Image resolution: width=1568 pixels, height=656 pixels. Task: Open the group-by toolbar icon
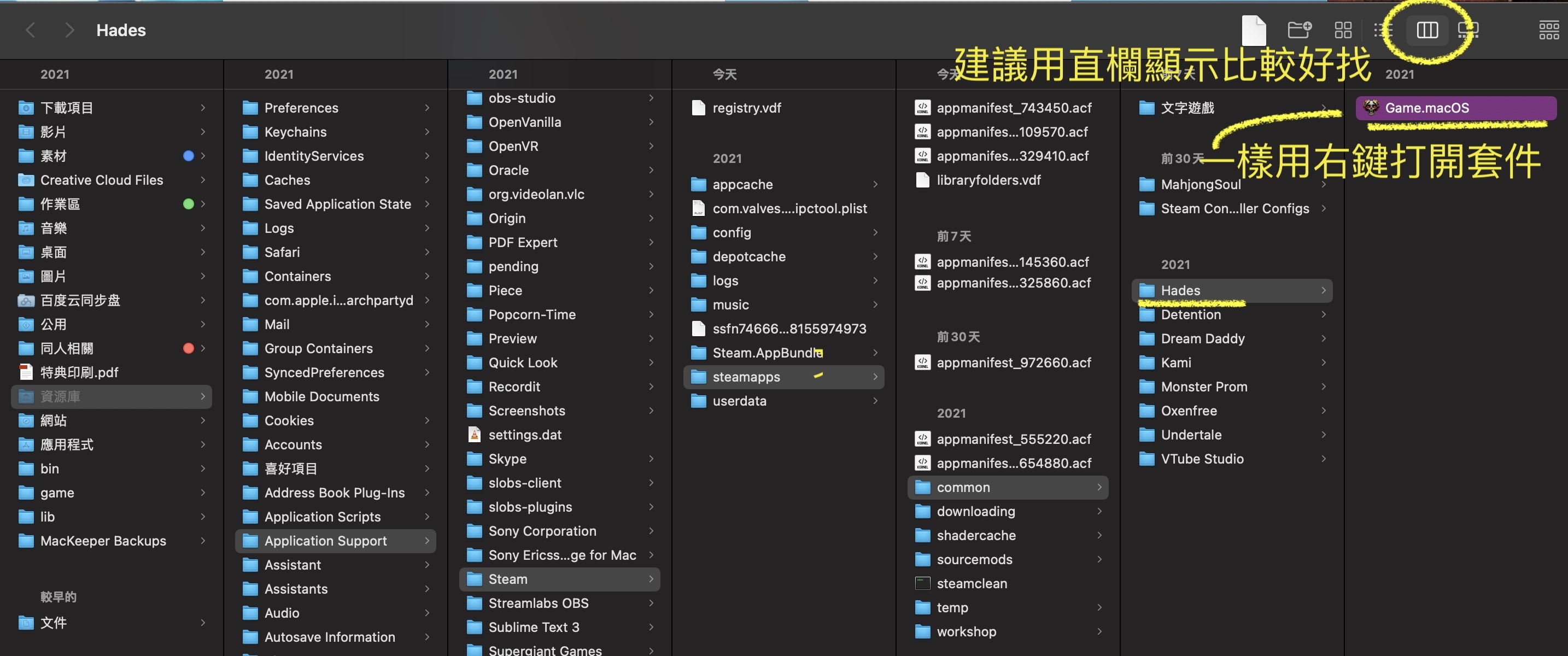[1548, 30]
